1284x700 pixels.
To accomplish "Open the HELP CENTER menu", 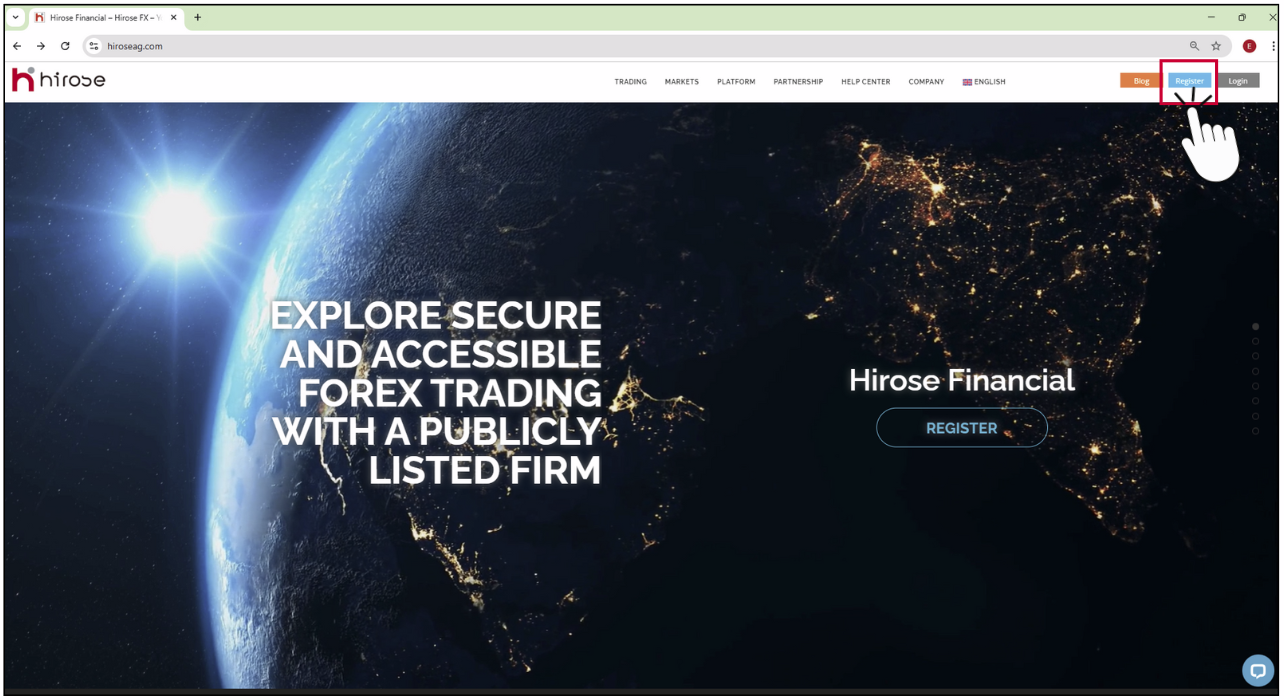I will click(865, 82).
